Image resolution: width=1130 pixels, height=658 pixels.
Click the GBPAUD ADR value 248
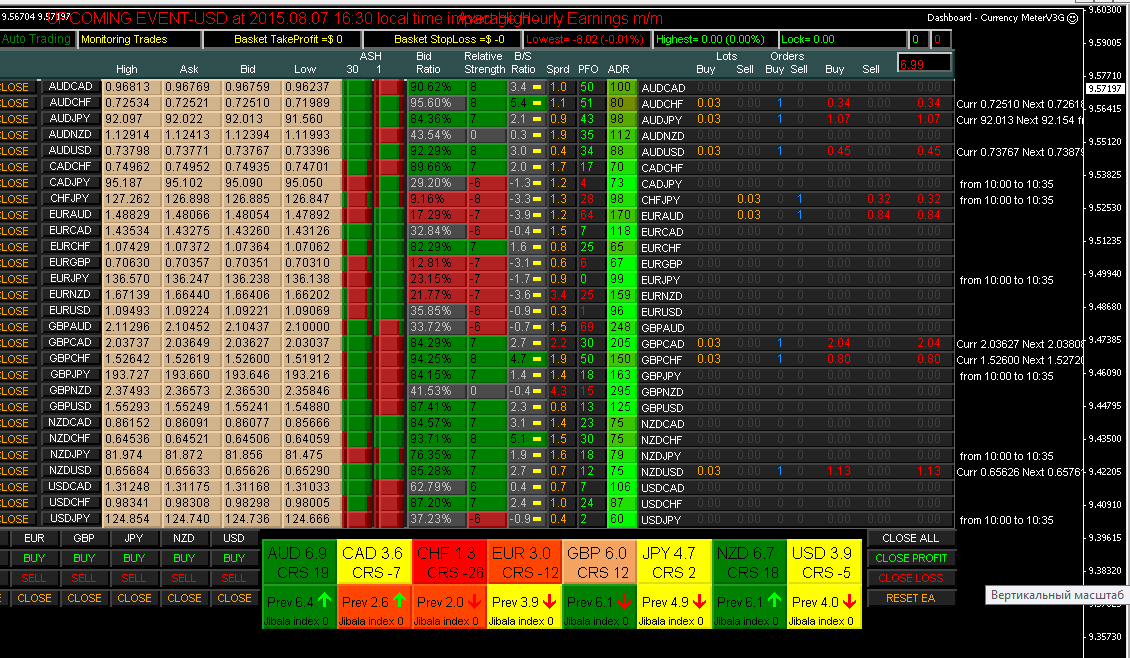(620, 326)
